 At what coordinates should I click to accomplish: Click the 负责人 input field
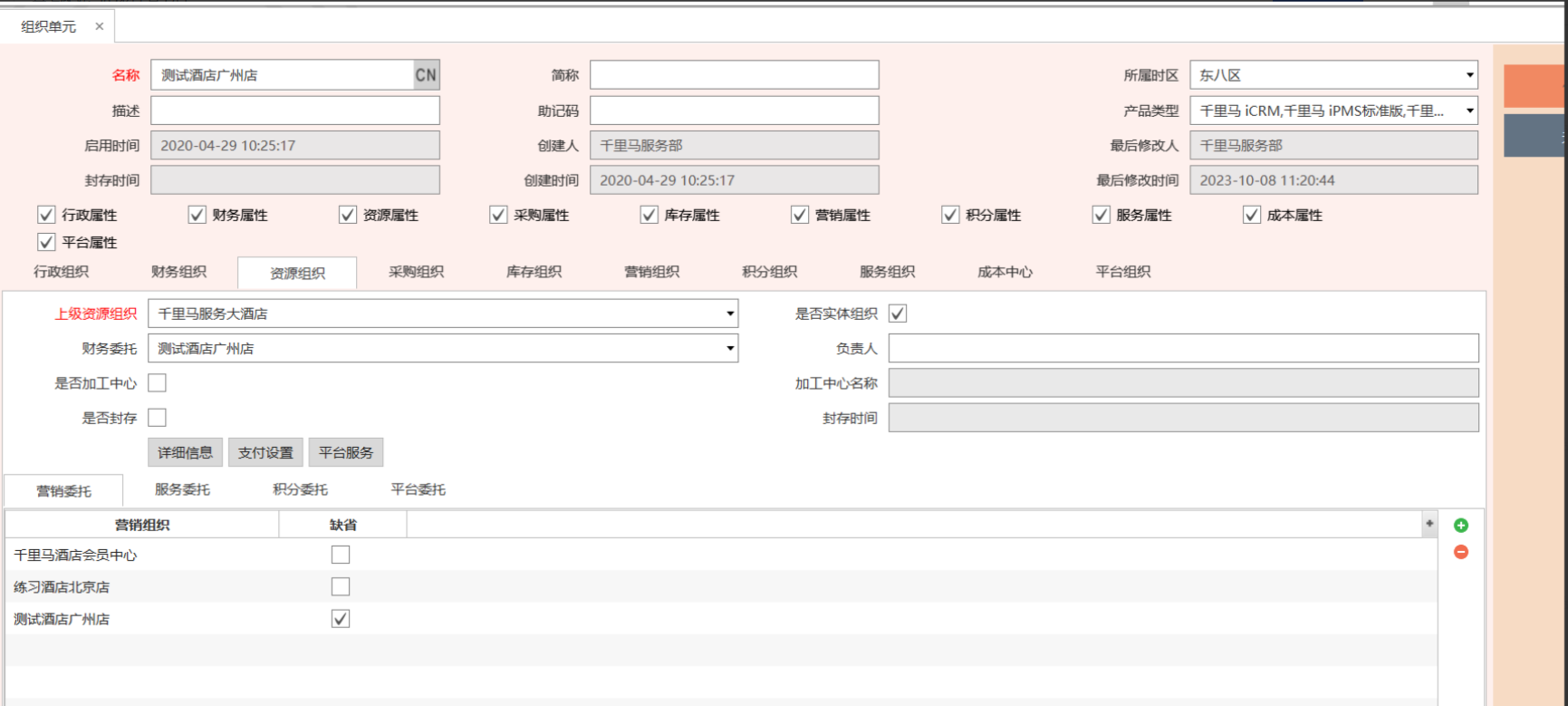tap(1182, 349)
